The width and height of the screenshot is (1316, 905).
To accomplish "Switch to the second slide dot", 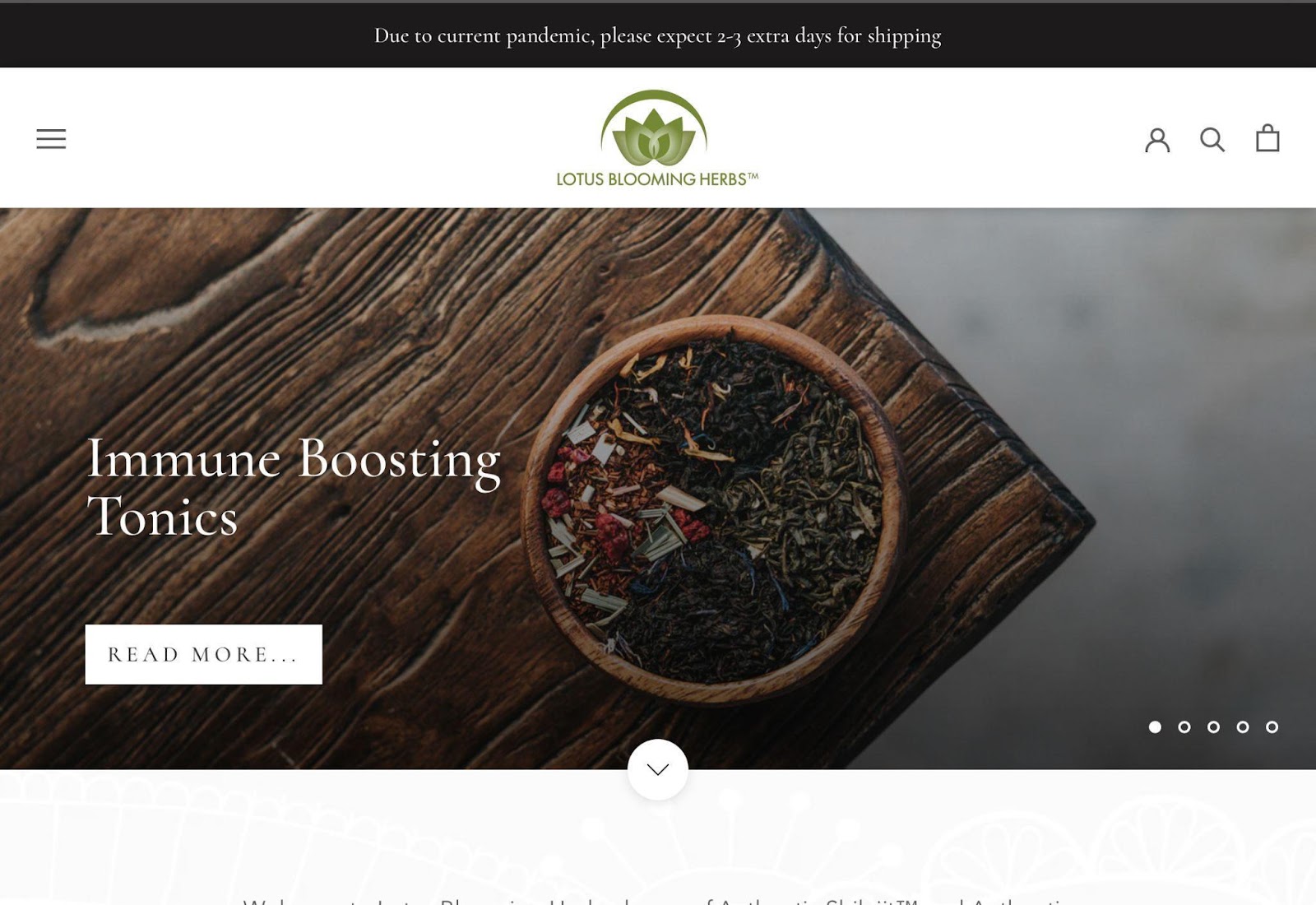I will (x=1184, y=726).
